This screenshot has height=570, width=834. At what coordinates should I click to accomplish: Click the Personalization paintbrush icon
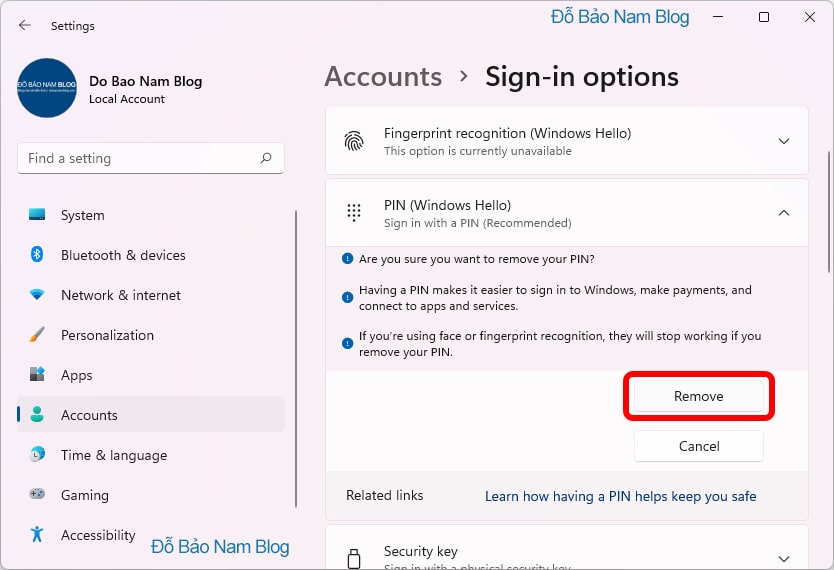37,334
